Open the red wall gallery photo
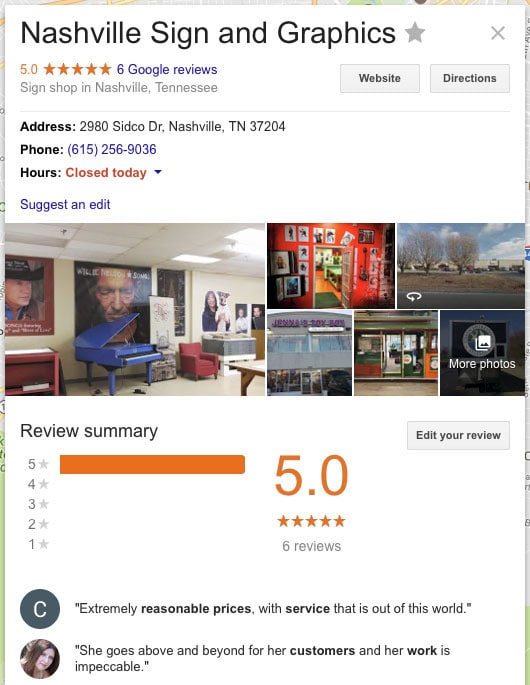 pos(331,266)
